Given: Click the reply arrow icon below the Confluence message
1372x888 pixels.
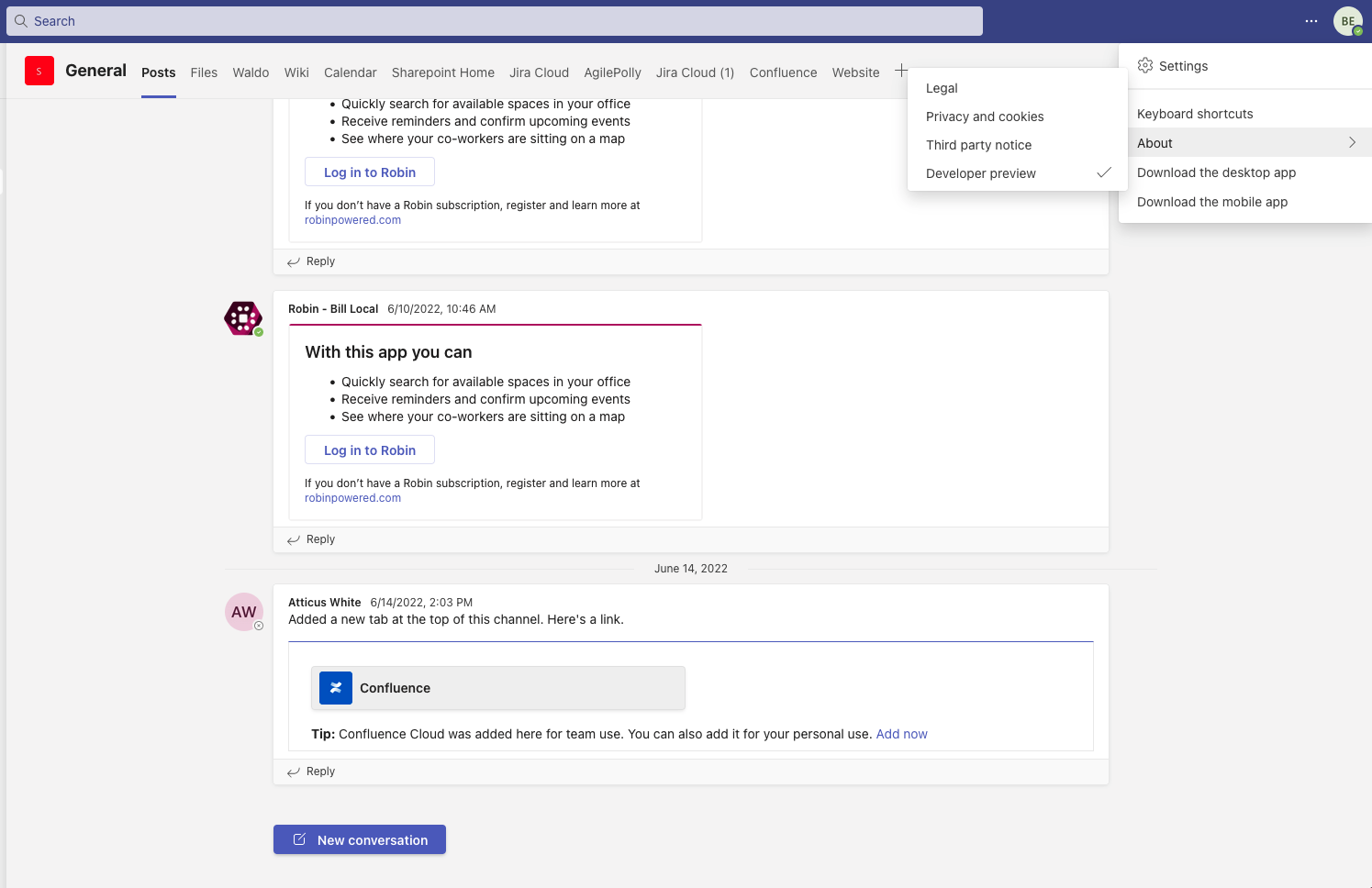Looking at the screenshot, I should (x=294, y=771).
